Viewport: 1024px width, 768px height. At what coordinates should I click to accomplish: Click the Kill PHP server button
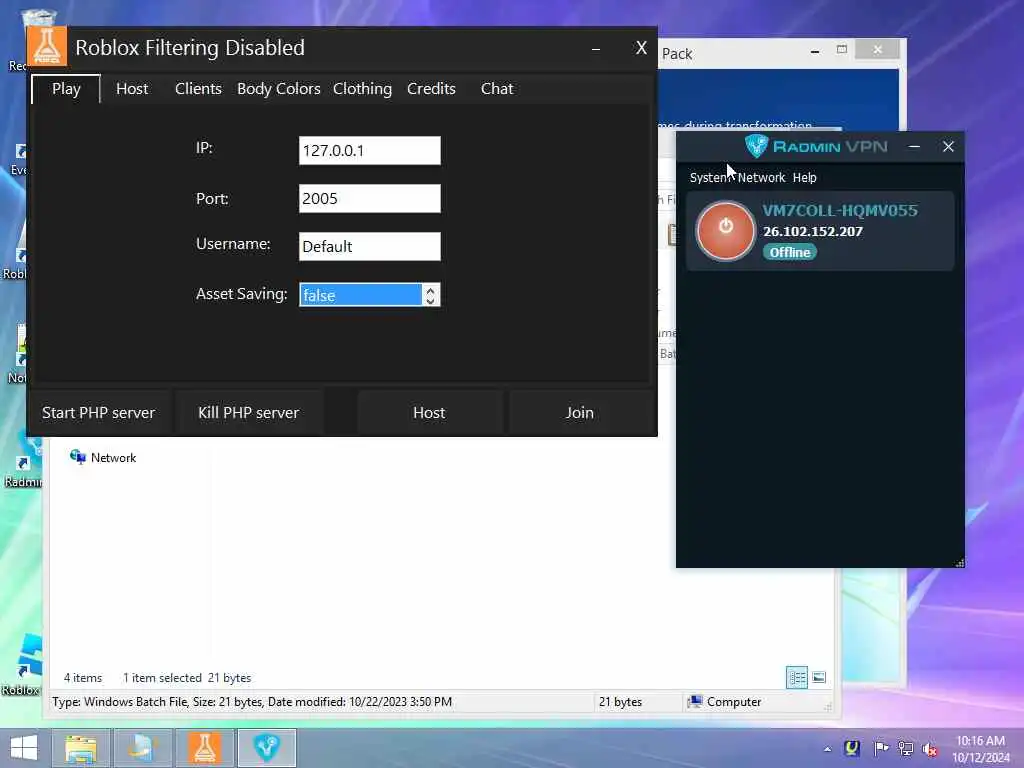pyautogui.click(x=248, y=413)
